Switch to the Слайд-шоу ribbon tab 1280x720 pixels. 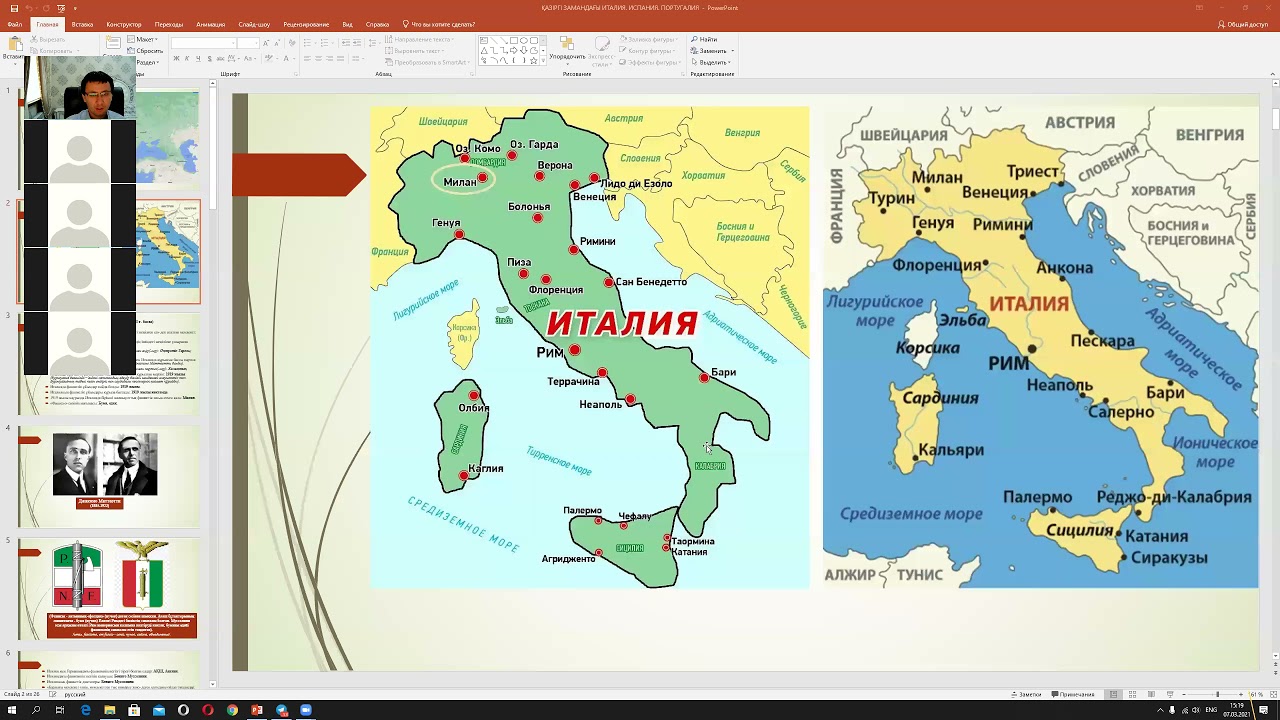(254, 24)
